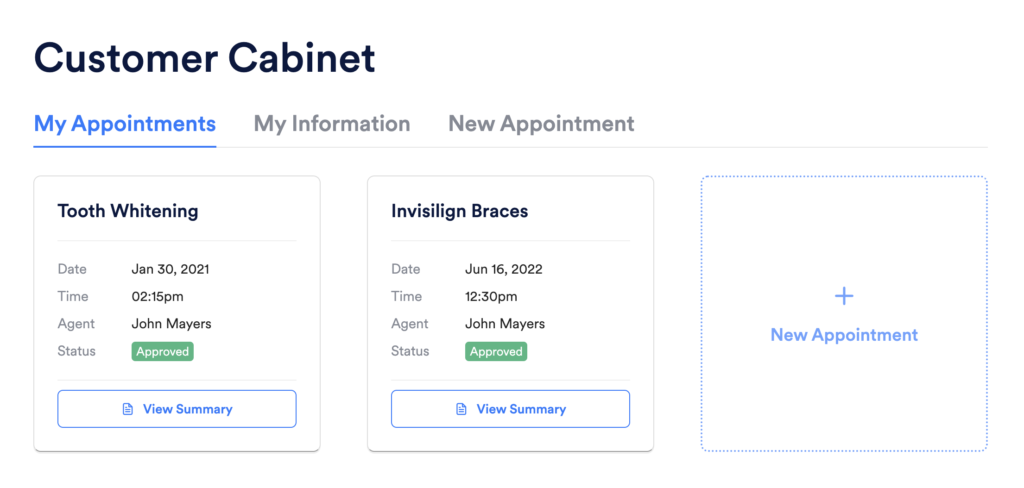
Task: Open the My Appointments tab
Action: pos(125,124)
